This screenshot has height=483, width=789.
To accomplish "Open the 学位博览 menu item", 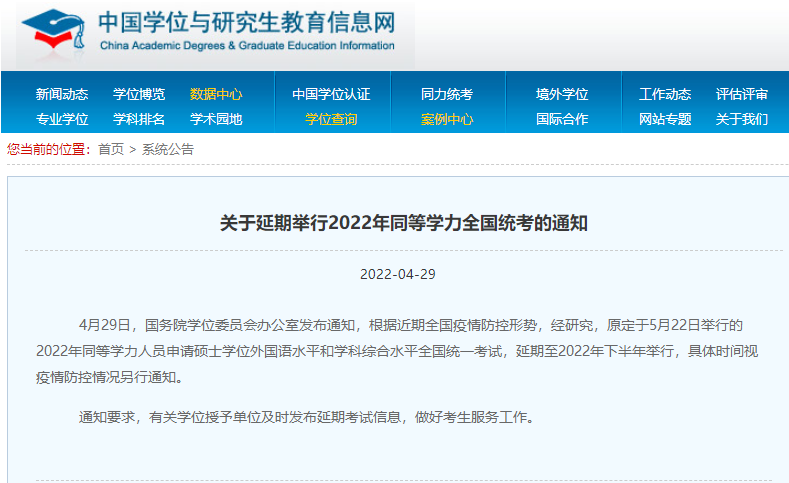I will (x=139, y=95).
